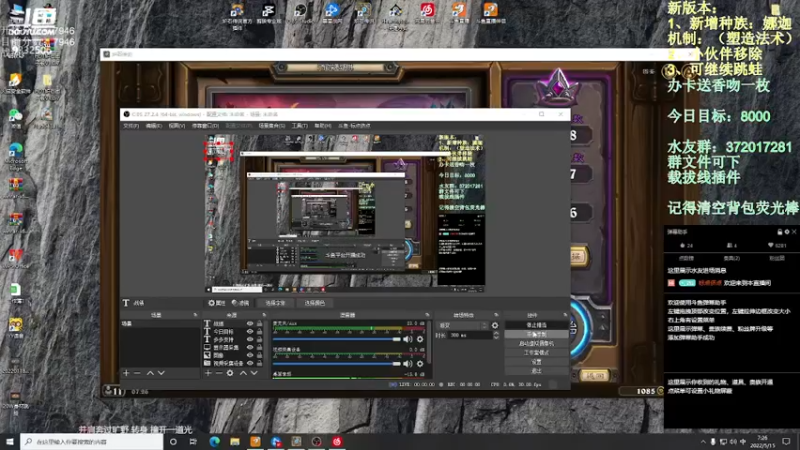Screen dimensions: 800x450
Task: Open 麦克风/Aux audio settings gear
Action: [x=420, y=339]
